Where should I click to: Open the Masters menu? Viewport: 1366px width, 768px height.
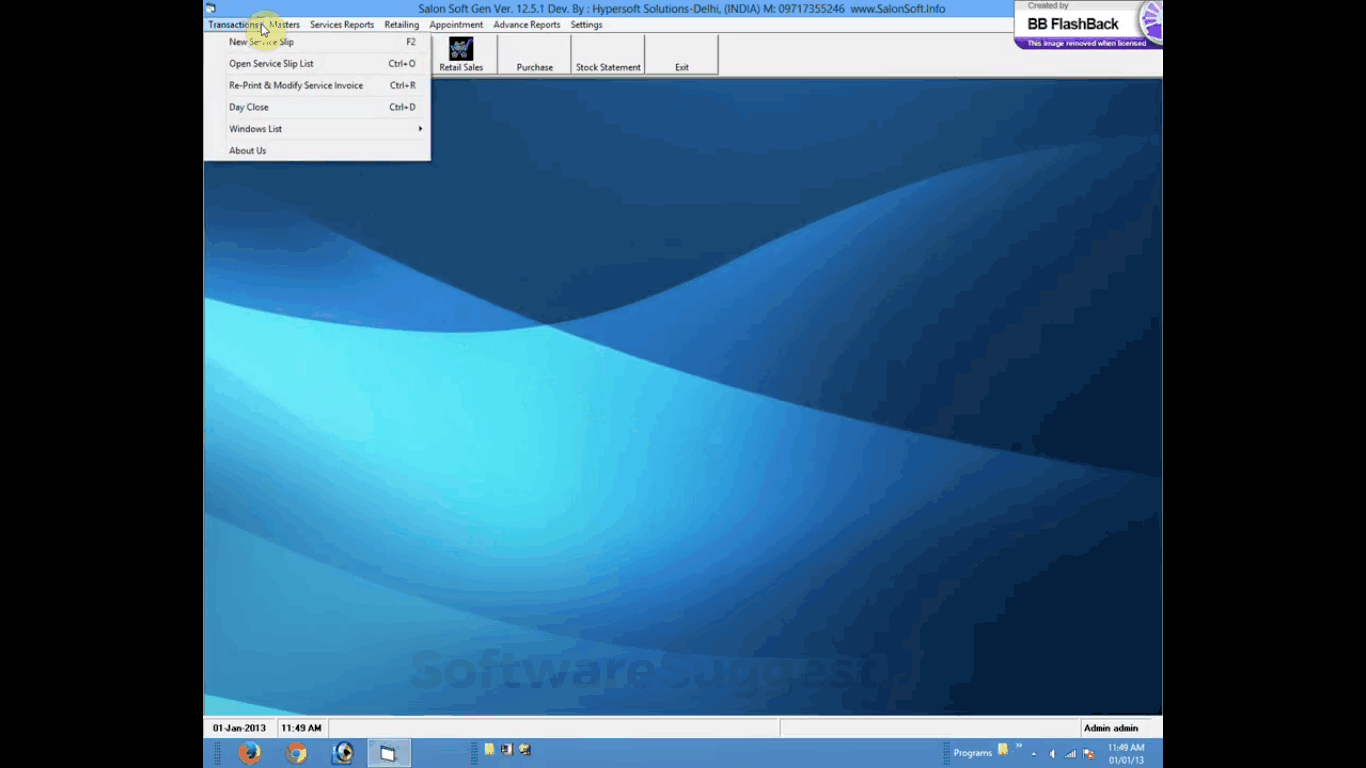284,25
